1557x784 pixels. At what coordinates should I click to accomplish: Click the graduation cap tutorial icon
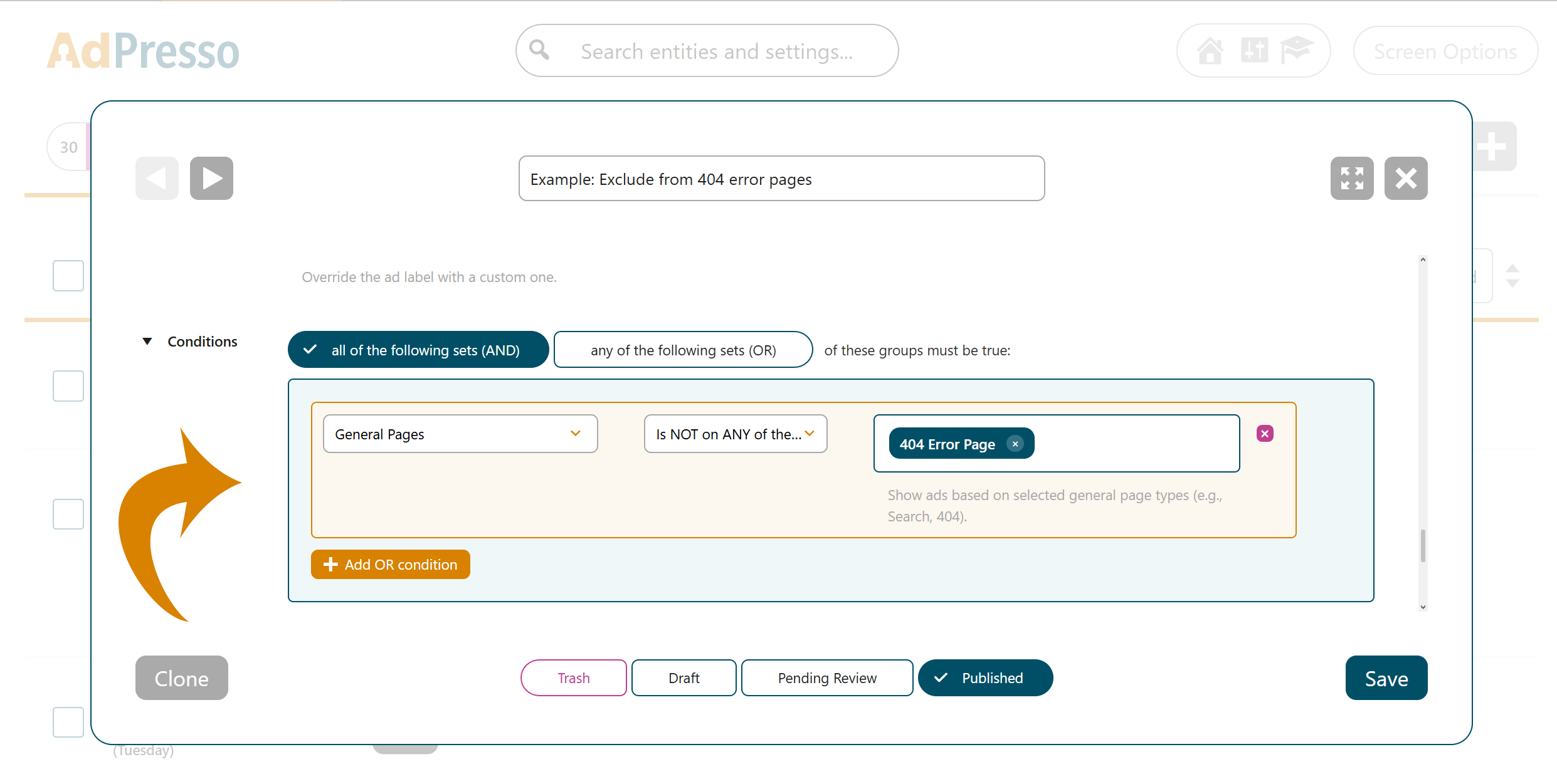1296,51
